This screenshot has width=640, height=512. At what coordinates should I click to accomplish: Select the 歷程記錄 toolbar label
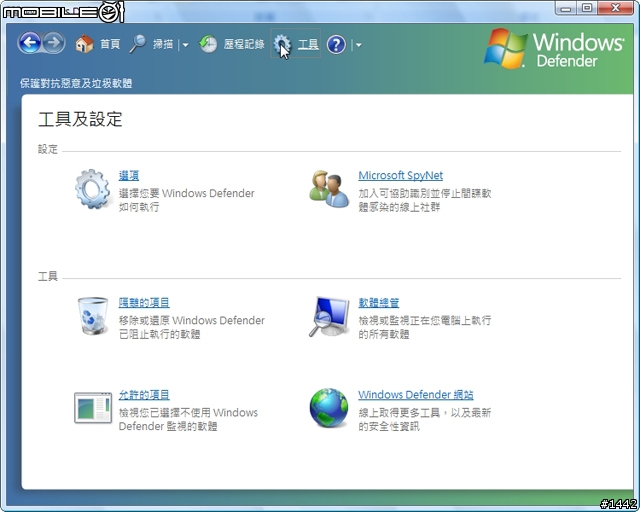pyautogui.click(x=244, y=44)
